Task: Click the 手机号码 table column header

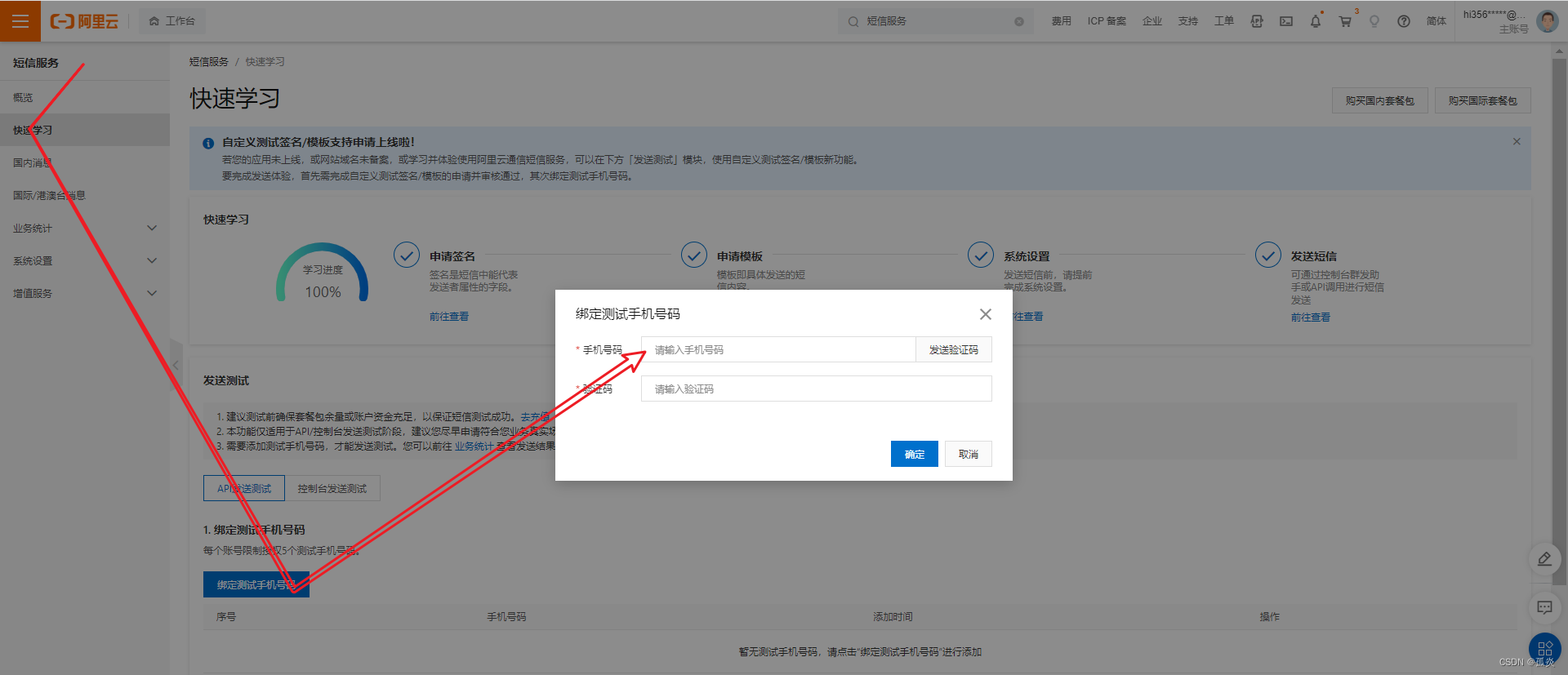Action: click(506, 617)
